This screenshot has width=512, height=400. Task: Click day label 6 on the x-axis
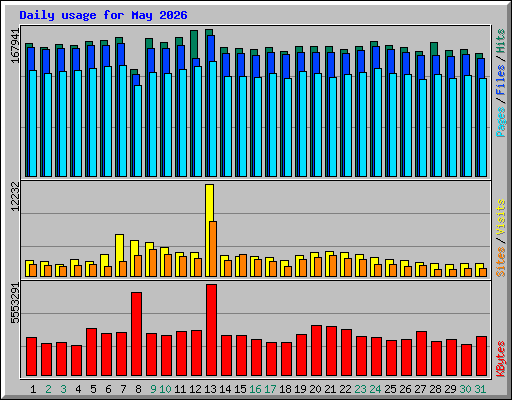click(x=108, y=389)
